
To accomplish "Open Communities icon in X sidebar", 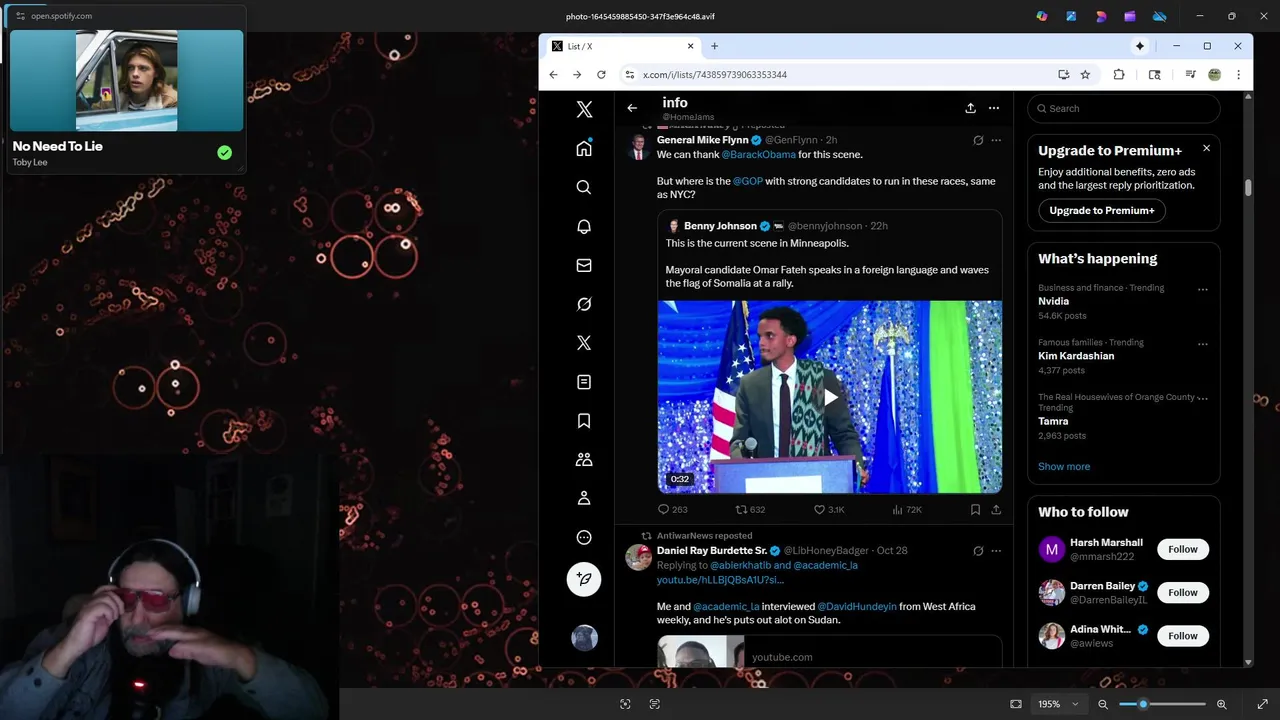I will pos(584,460).
